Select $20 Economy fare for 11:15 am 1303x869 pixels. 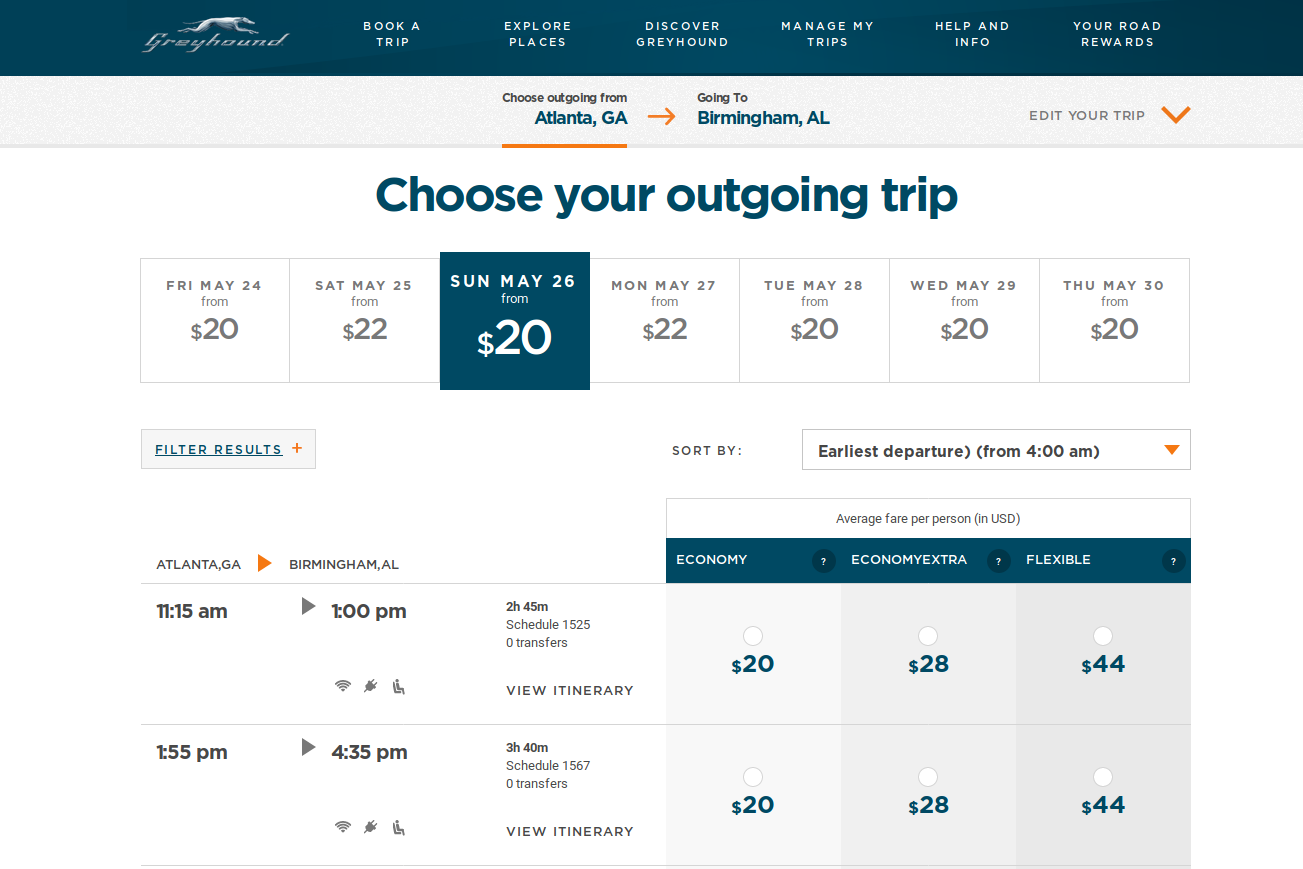tap(753, 636)
